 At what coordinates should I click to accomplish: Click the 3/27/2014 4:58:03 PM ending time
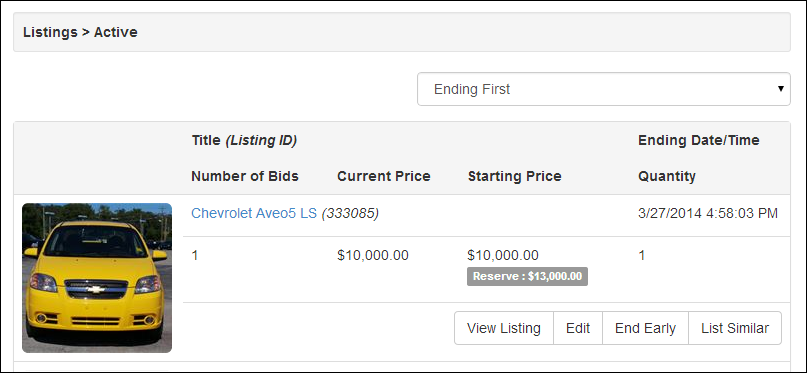[x=708, y=214]
